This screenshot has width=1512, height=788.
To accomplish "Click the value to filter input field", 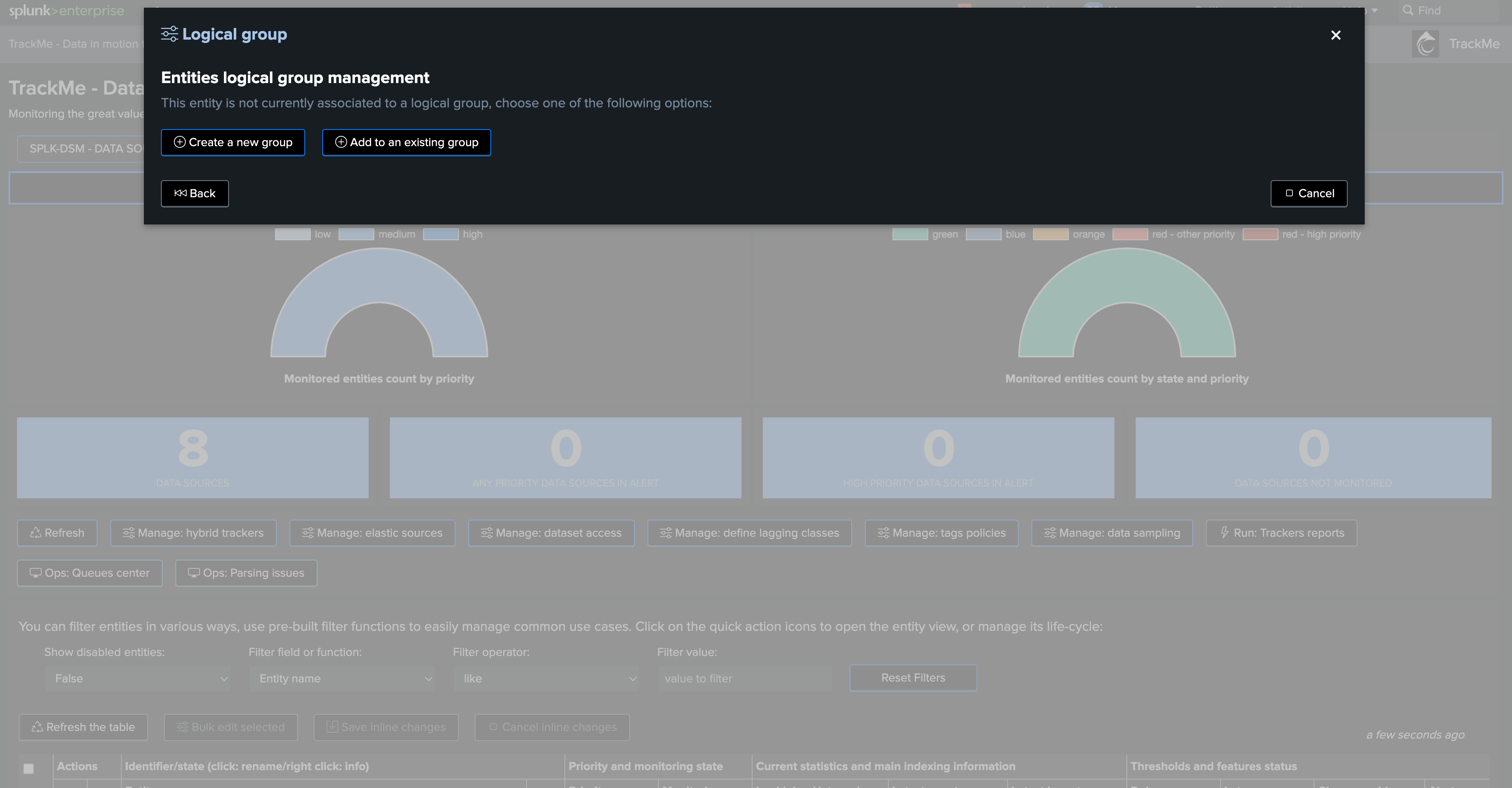I will (744, 678).
